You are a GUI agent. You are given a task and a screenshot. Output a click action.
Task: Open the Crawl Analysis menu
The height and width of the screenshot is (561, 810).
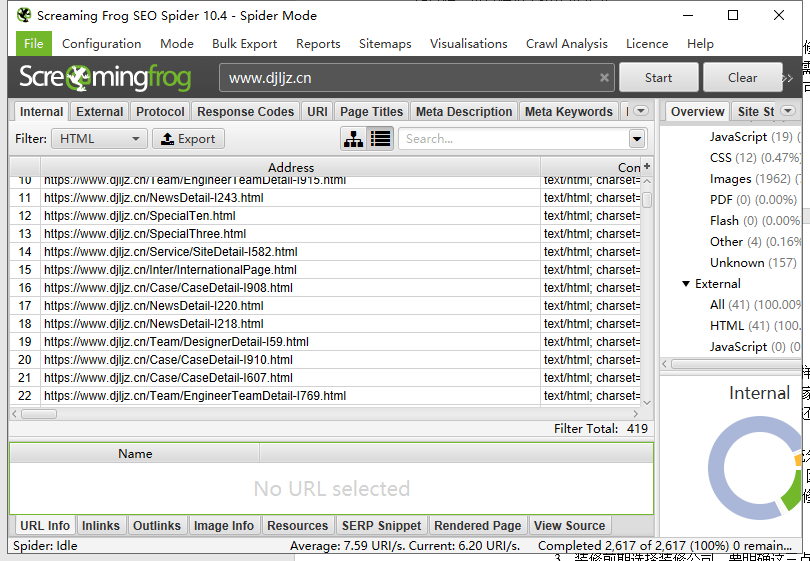point(566,44)
